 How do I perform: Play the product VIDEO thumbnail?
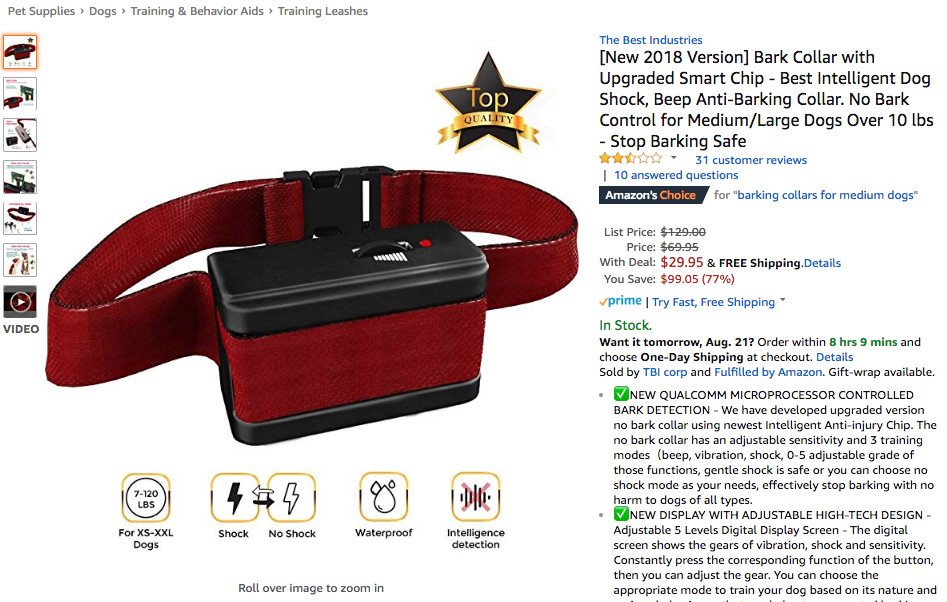(20, 301)
